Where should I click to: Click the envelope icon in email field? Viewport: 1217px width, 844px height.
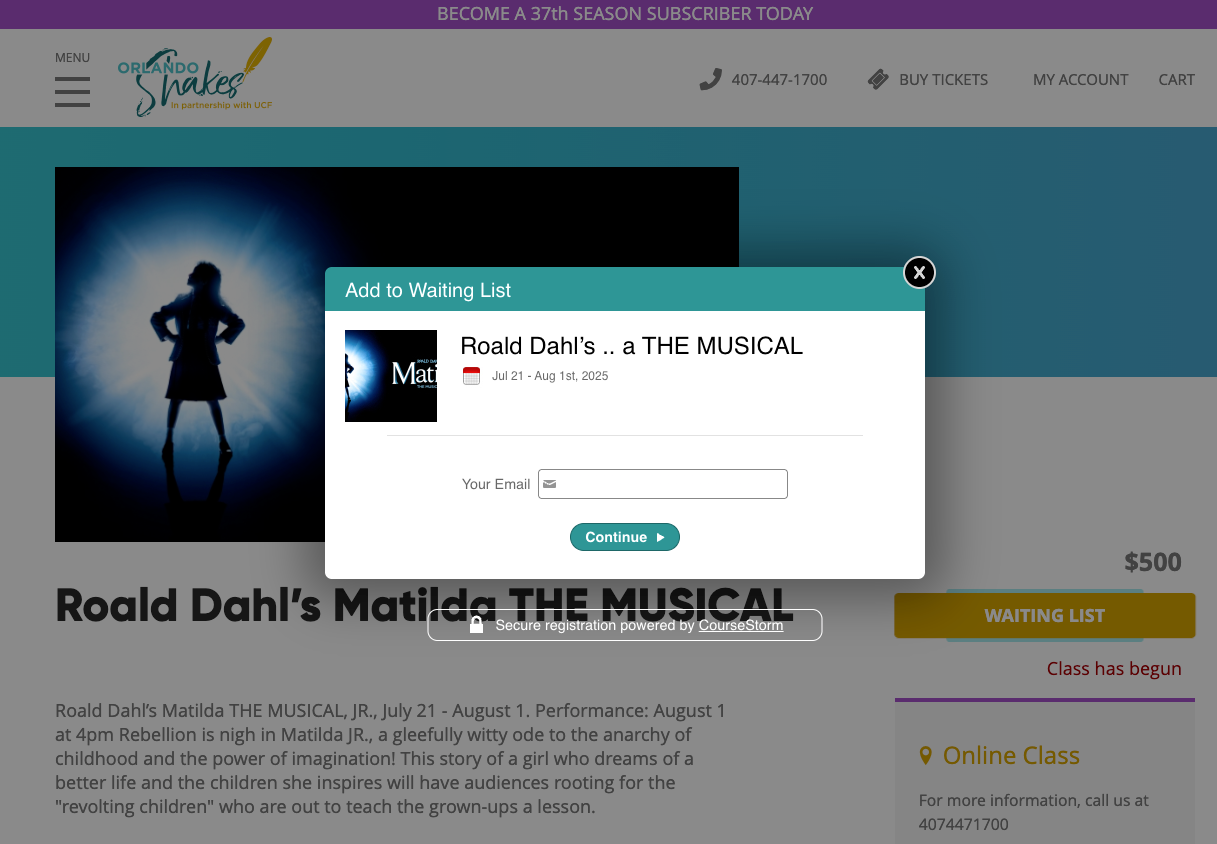(x=550, y=484)
